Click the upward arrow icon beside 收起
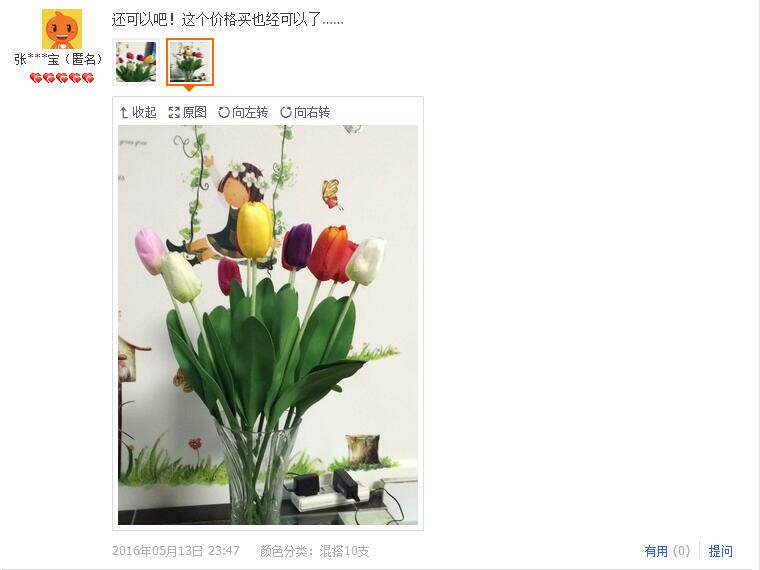The height and width of the screenshot is (570, 760). coord(124,112)
